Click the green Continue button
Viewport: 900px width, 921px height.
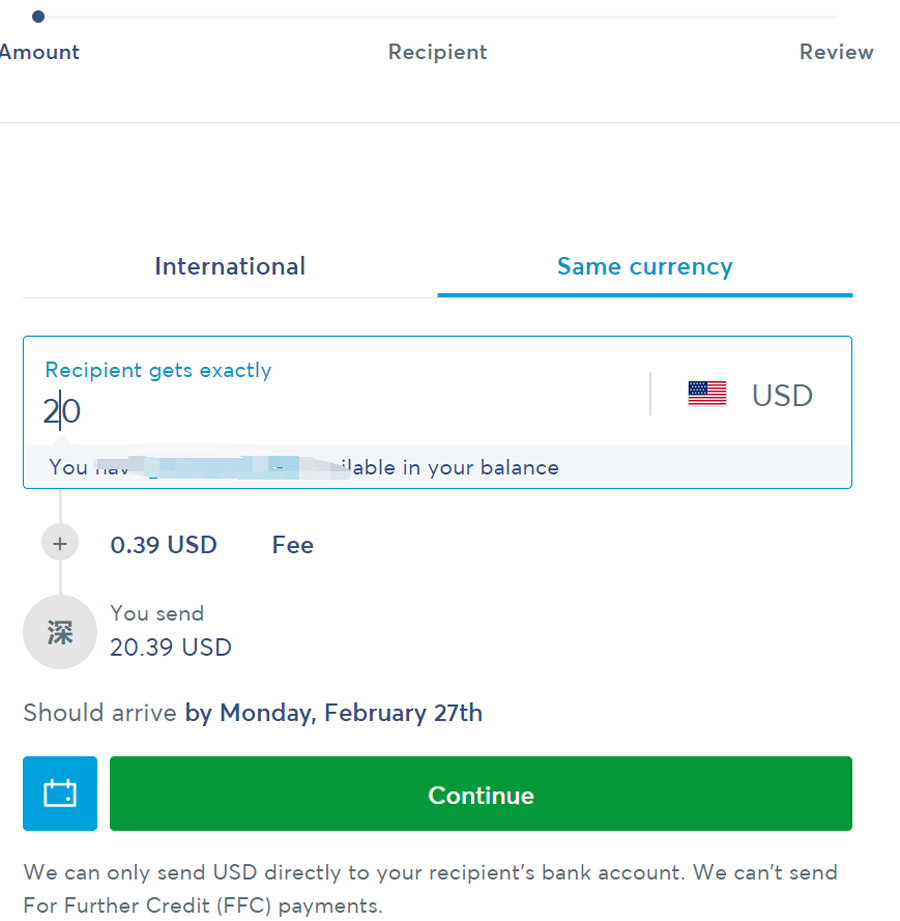(x=481, y=794)
